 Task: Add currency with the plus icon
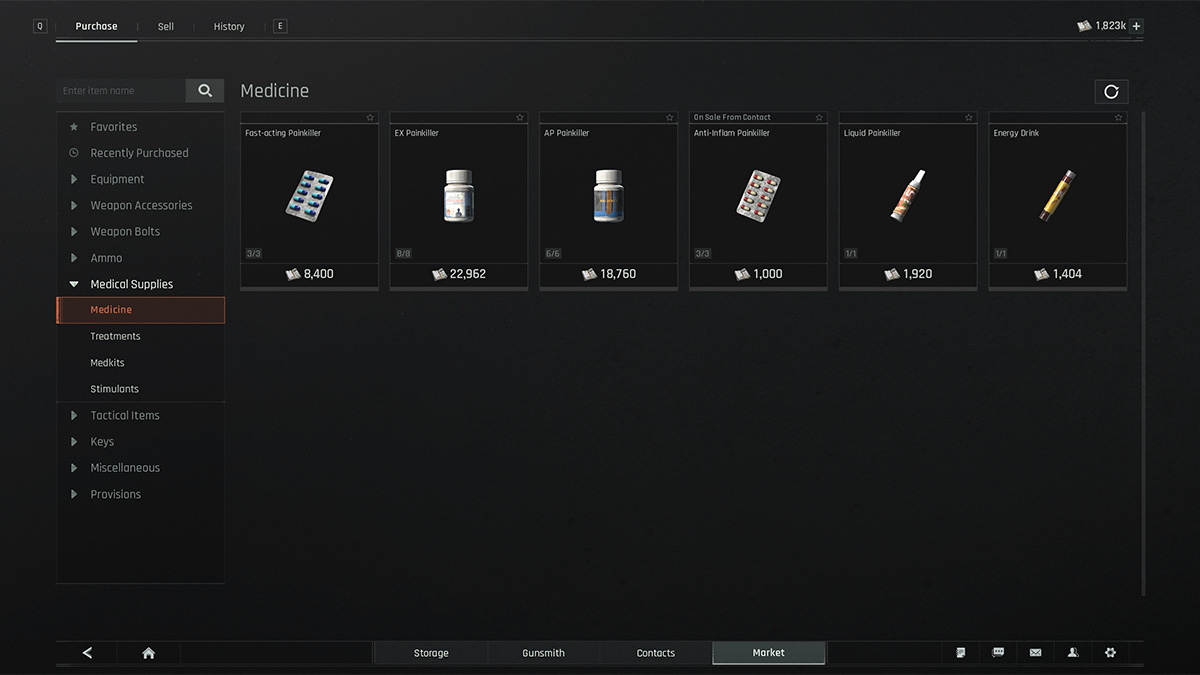pos(1136,26)
